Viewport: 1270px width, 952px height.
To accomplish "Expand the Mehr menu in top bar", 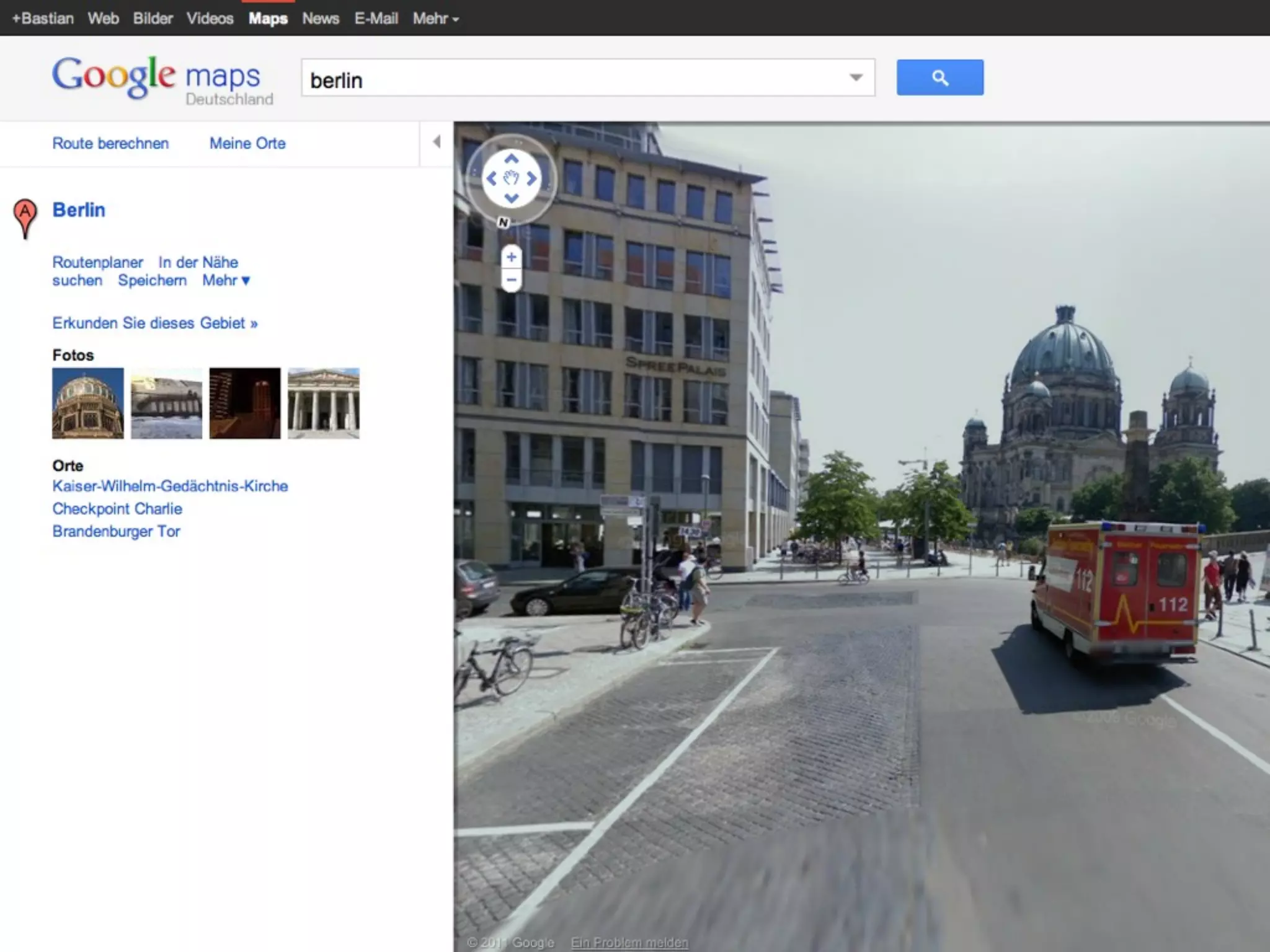I will point(435,19).
